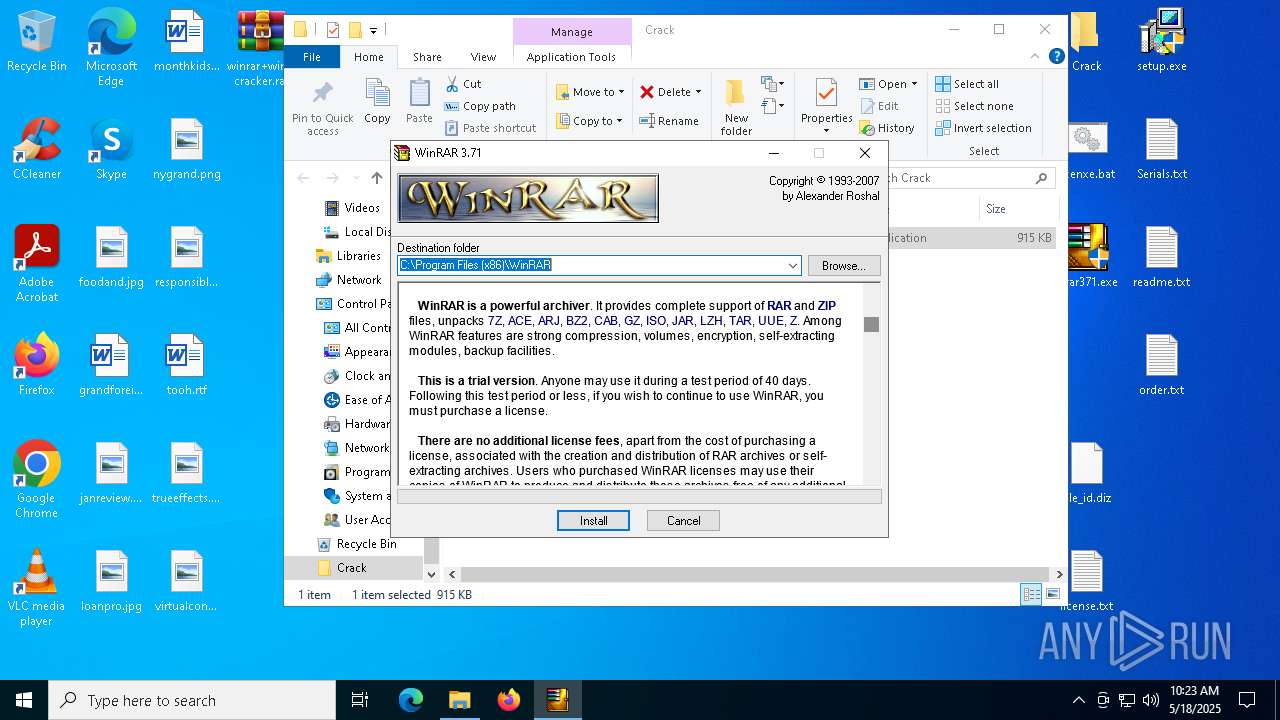Switch Explorer to the large icons view
Viewport: 1280px width, 720px height.
click(x=1052, y=594)
